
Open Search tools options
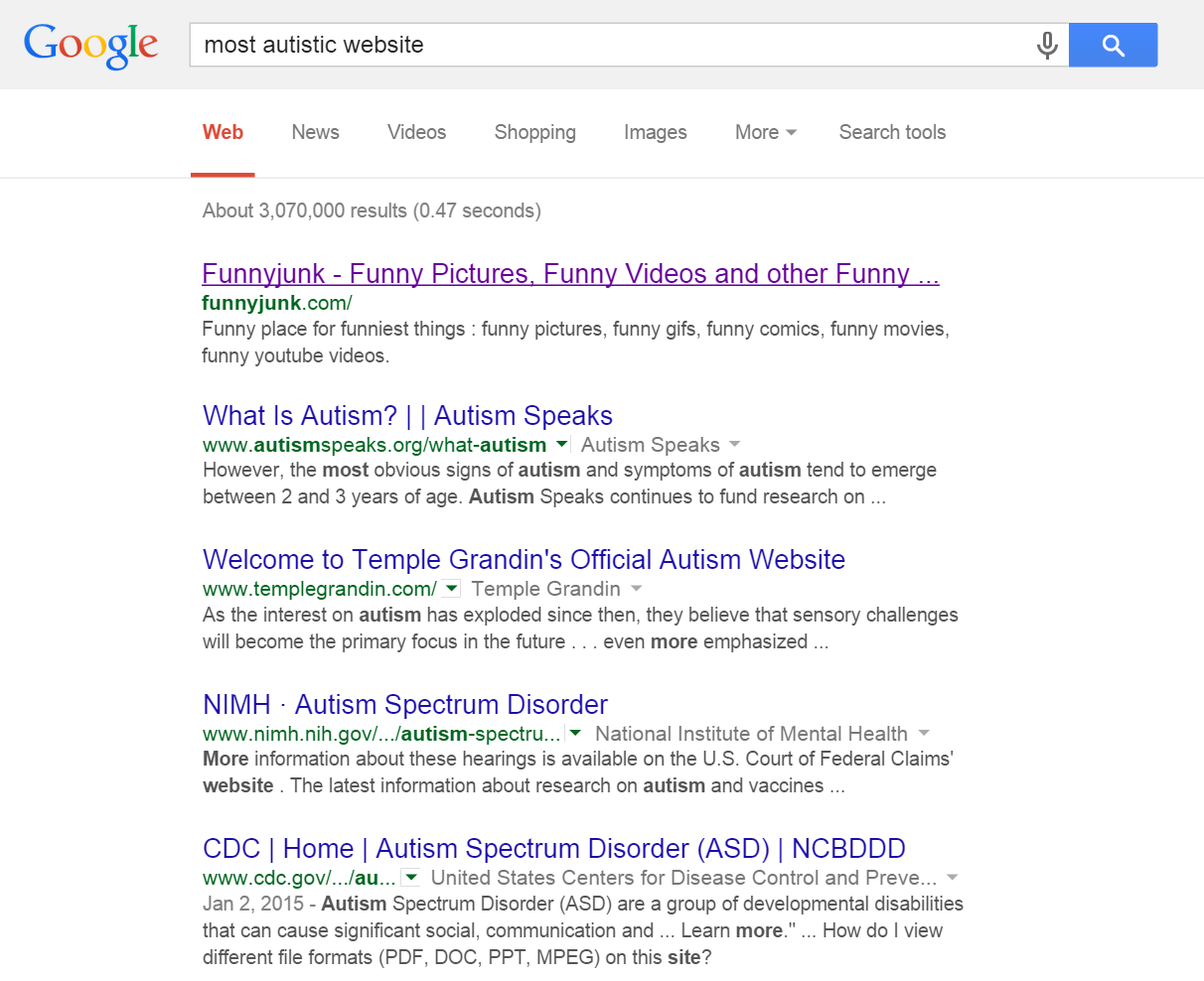pyautogui.click(x=892, y=132)
